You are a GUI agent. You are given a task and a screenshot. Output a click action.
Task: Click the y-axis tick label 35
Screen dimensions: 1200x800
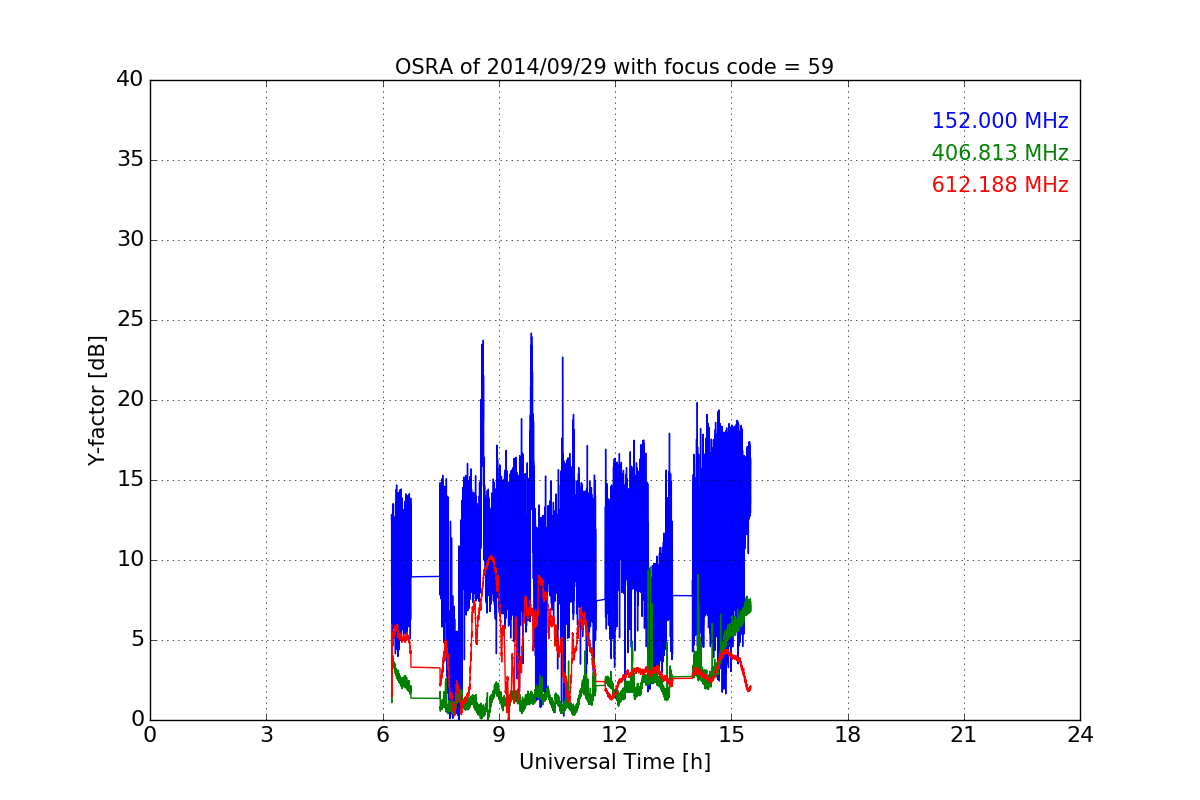click(130, 160)
